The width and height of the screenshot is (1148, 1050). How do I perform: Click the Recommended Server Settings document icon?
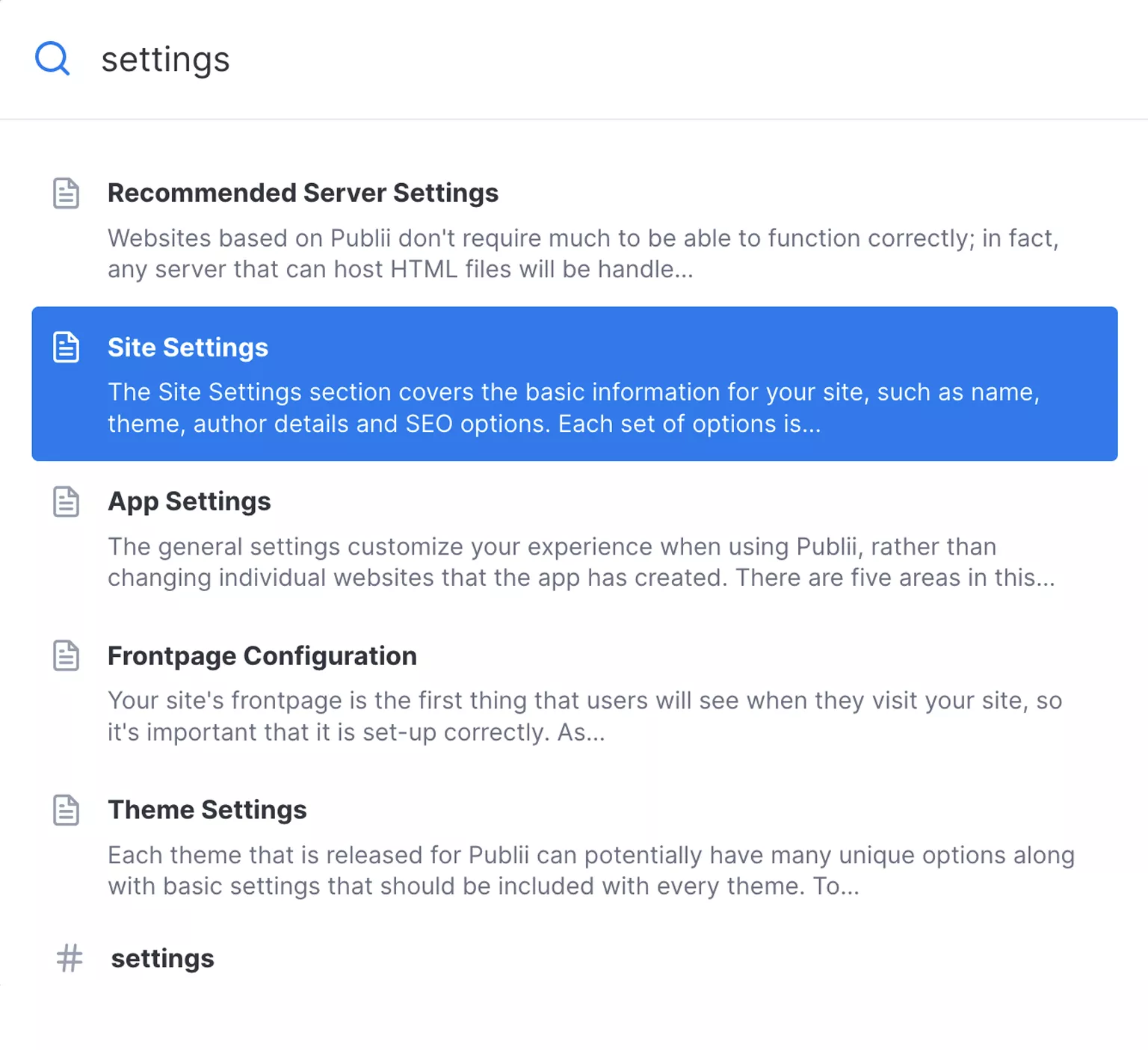pyautogui.click(x=67, y=194)
